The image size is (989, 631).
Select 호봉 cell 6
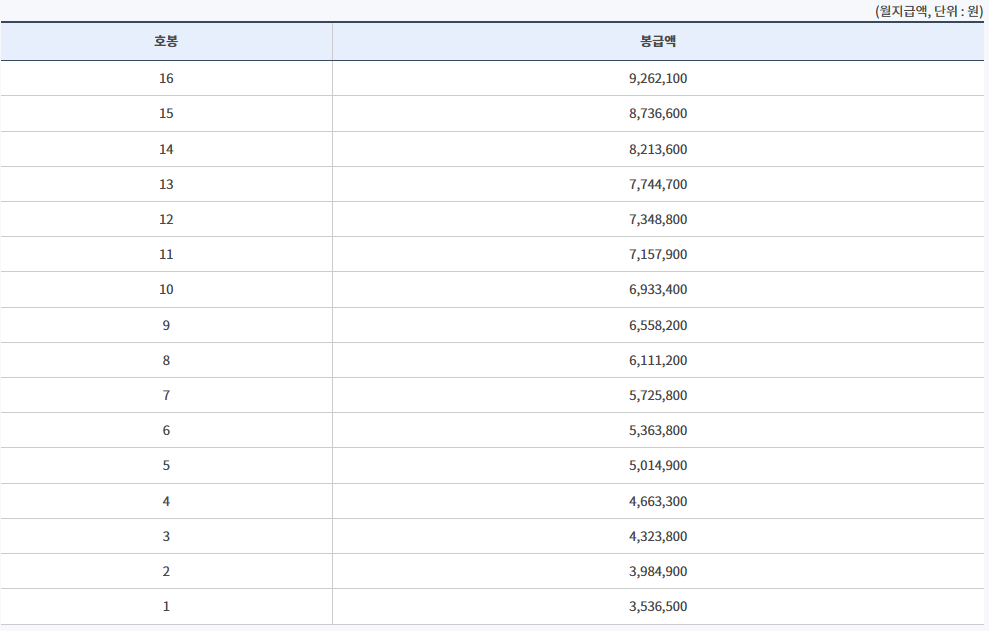coord(166,430)
